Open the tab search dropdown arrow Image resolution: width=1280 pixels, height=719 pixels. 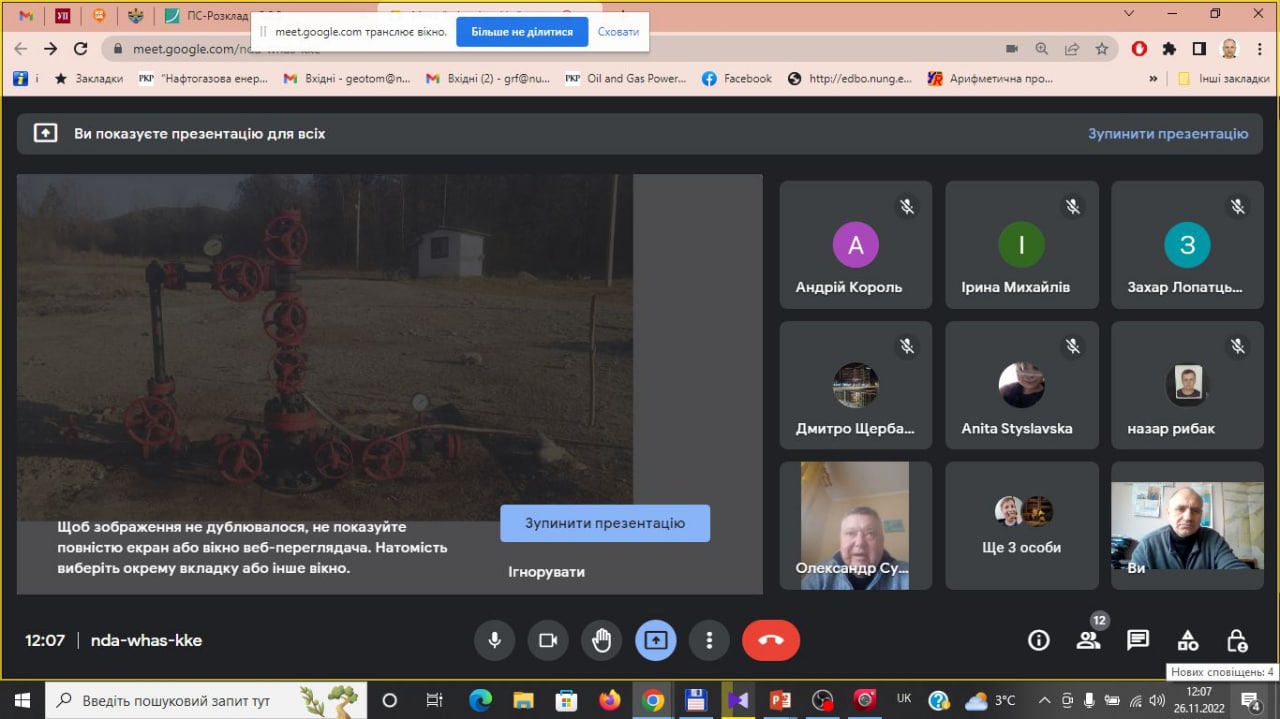1129,13
